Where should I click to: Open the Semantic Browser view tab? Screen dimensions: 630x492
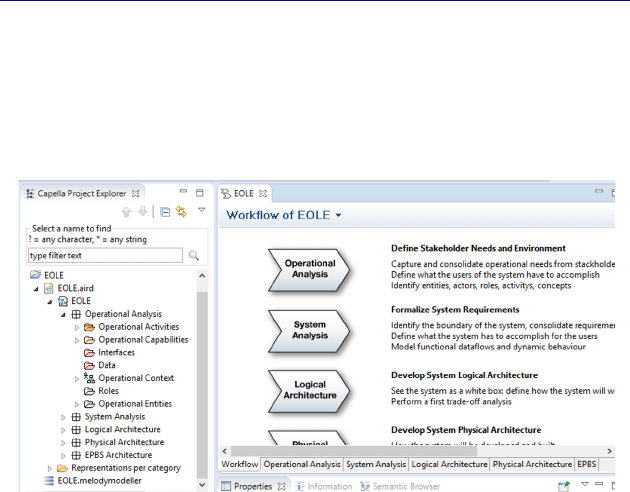tap(400, 486)
